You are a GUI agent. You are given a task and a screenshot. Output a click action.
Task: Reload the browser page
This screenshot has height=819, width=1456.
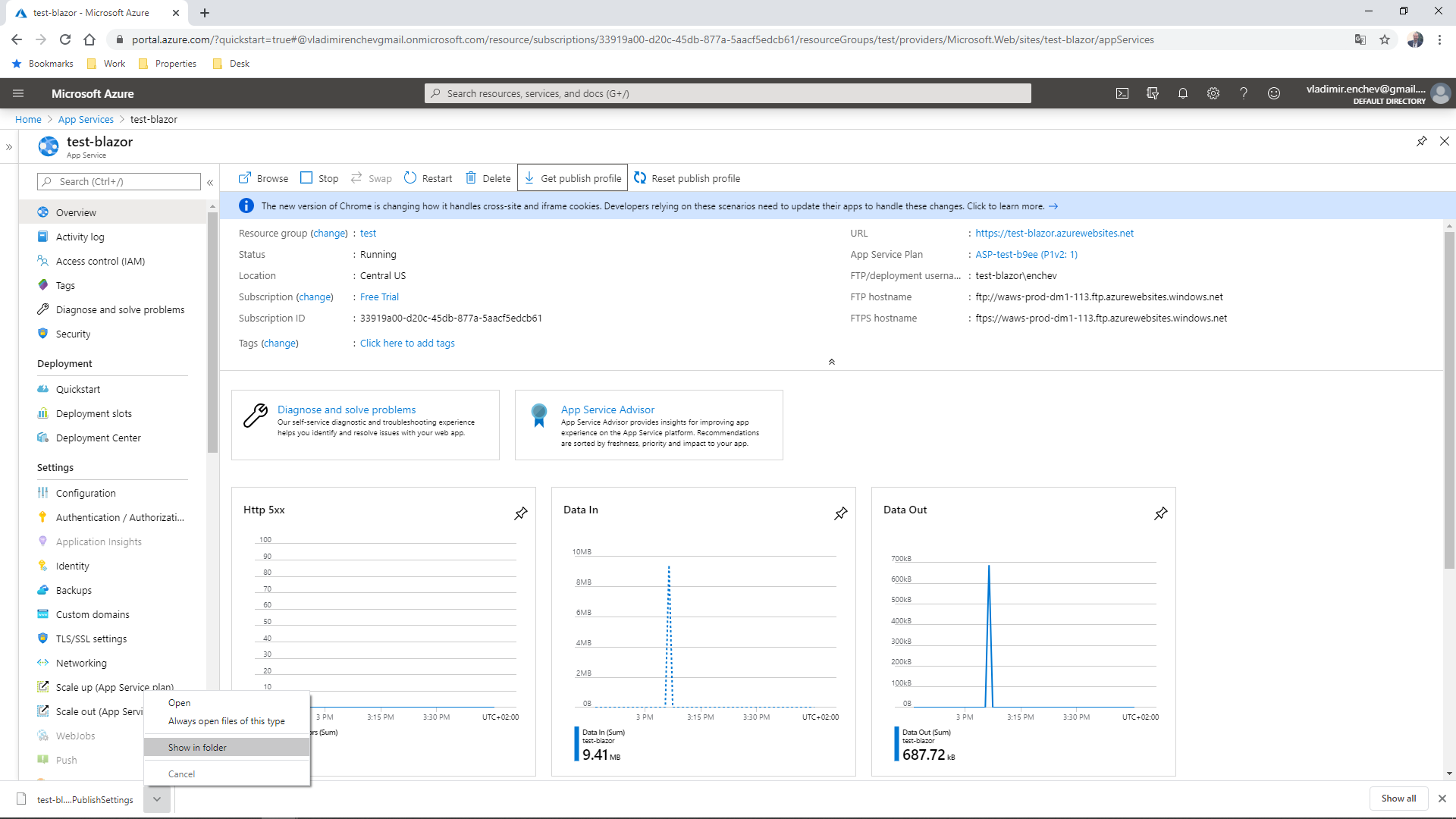click(x=65, y=39)
